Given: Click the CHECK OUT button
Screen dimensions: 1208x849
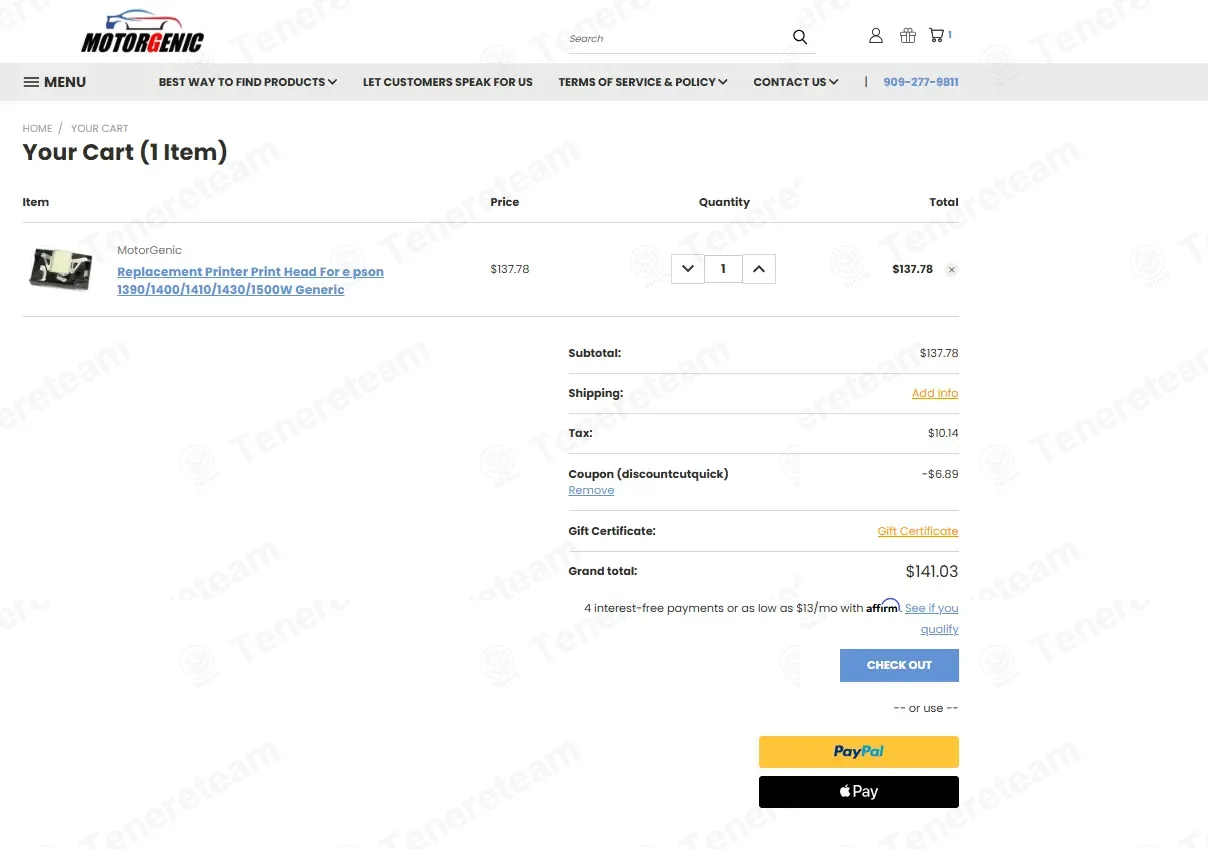Looking at the screenshot, I should 899,665.
